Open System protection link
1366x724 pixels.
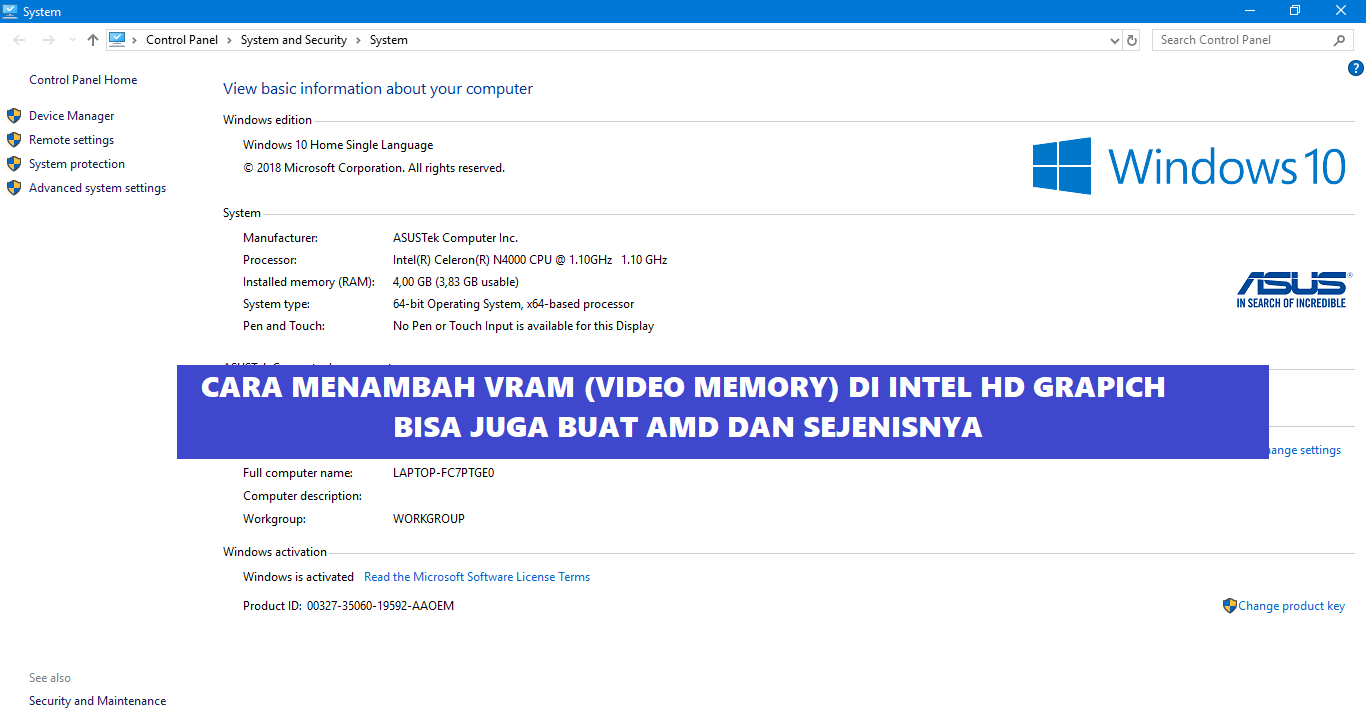coord(77,164)
